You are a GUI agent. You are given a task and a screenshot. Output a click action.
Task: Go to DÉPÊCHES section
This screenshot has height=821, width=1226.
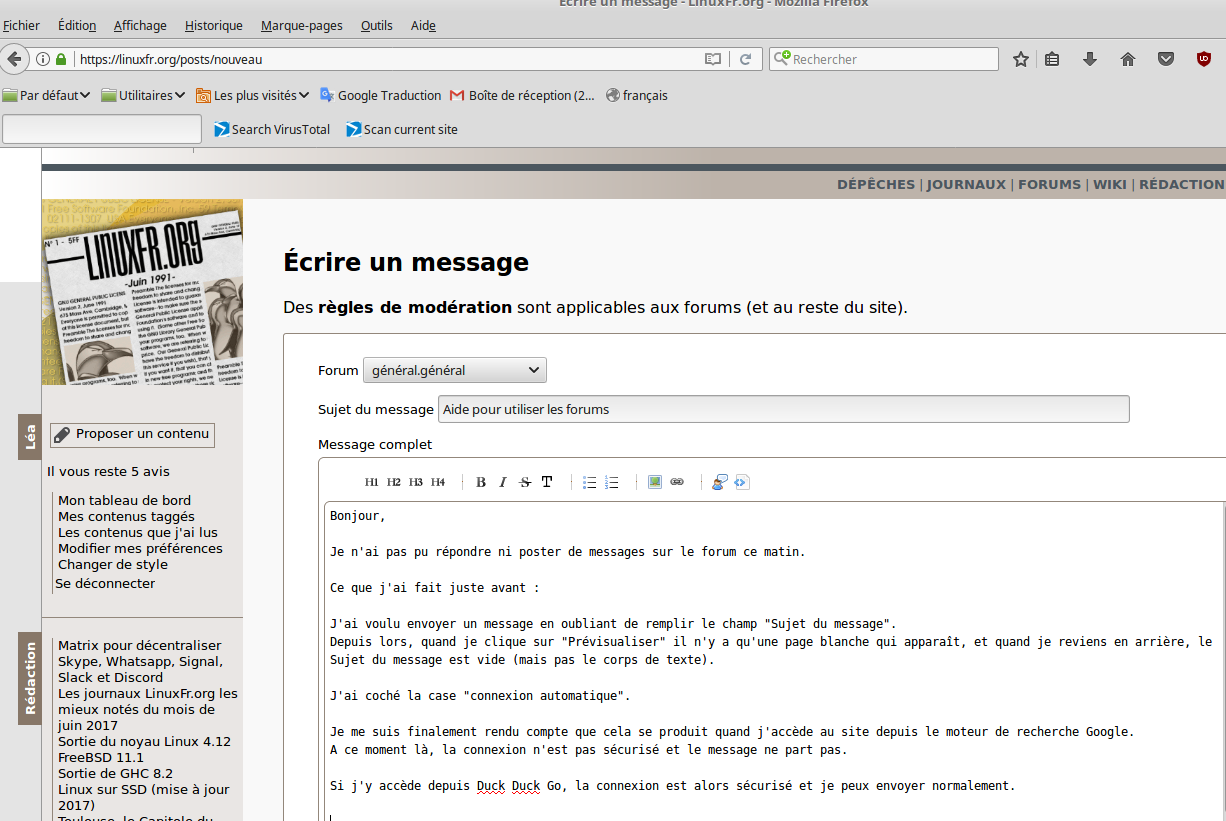pos(876,184)
